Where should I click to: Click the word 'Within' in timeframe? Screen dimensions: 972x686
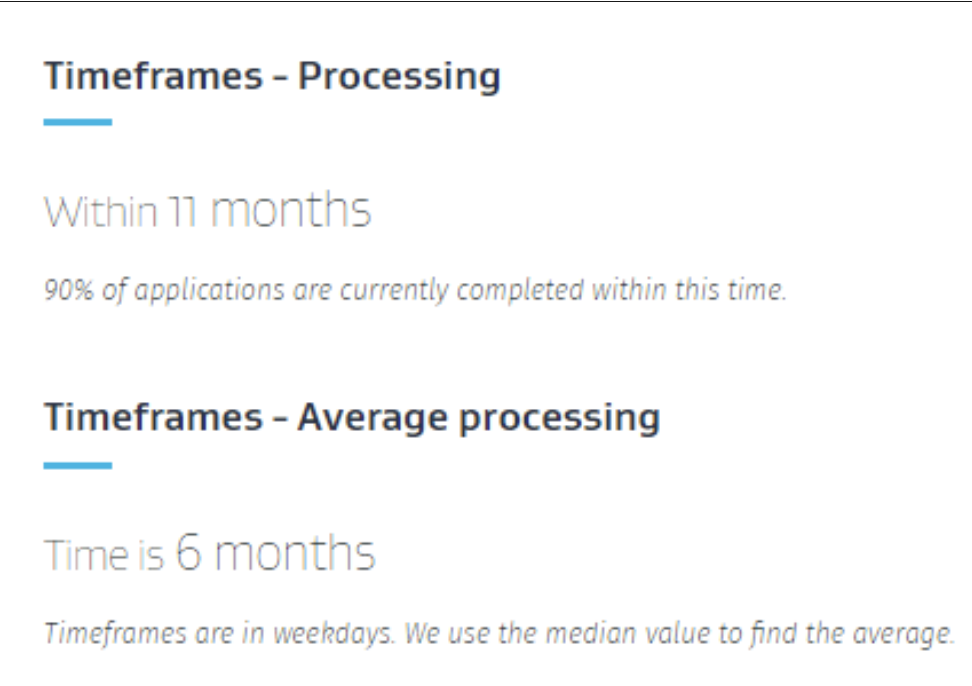[100, 212]
